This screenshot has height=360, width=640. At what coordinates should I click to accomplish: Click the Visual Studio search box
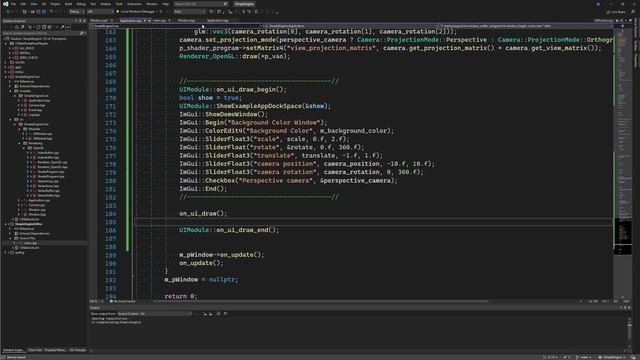pos(200,4)
